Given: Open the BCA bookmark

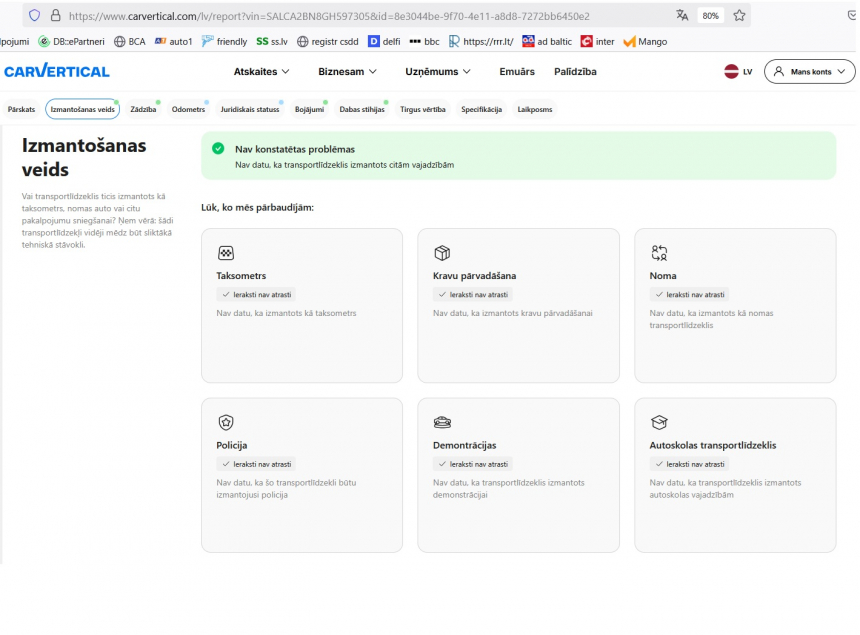Looking at the screenshot, I should coord(130,42).
